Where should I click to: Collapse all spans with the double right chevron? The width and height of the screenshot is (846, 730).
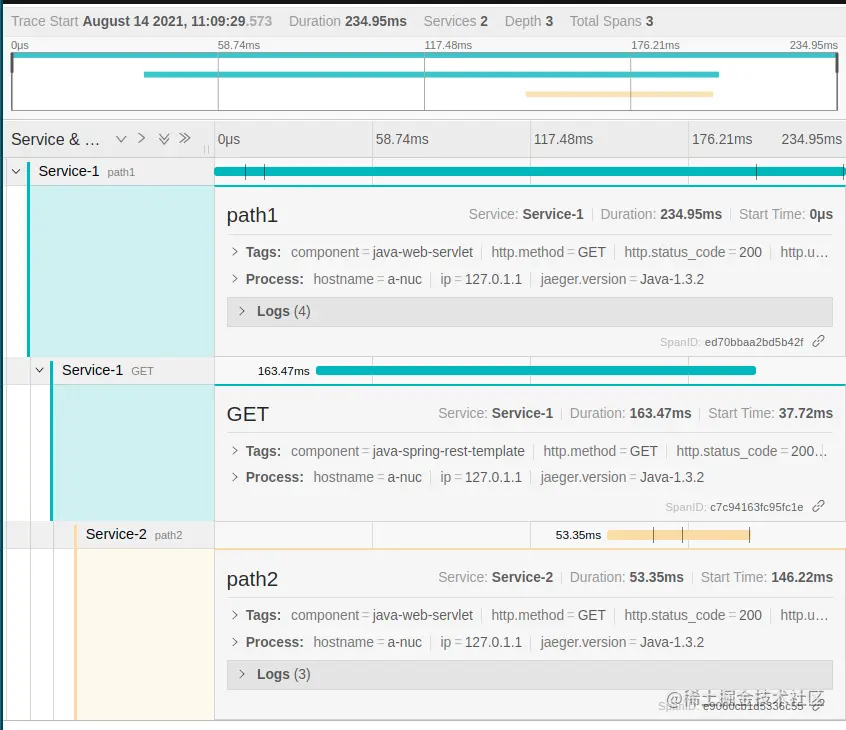pos(185,139)
